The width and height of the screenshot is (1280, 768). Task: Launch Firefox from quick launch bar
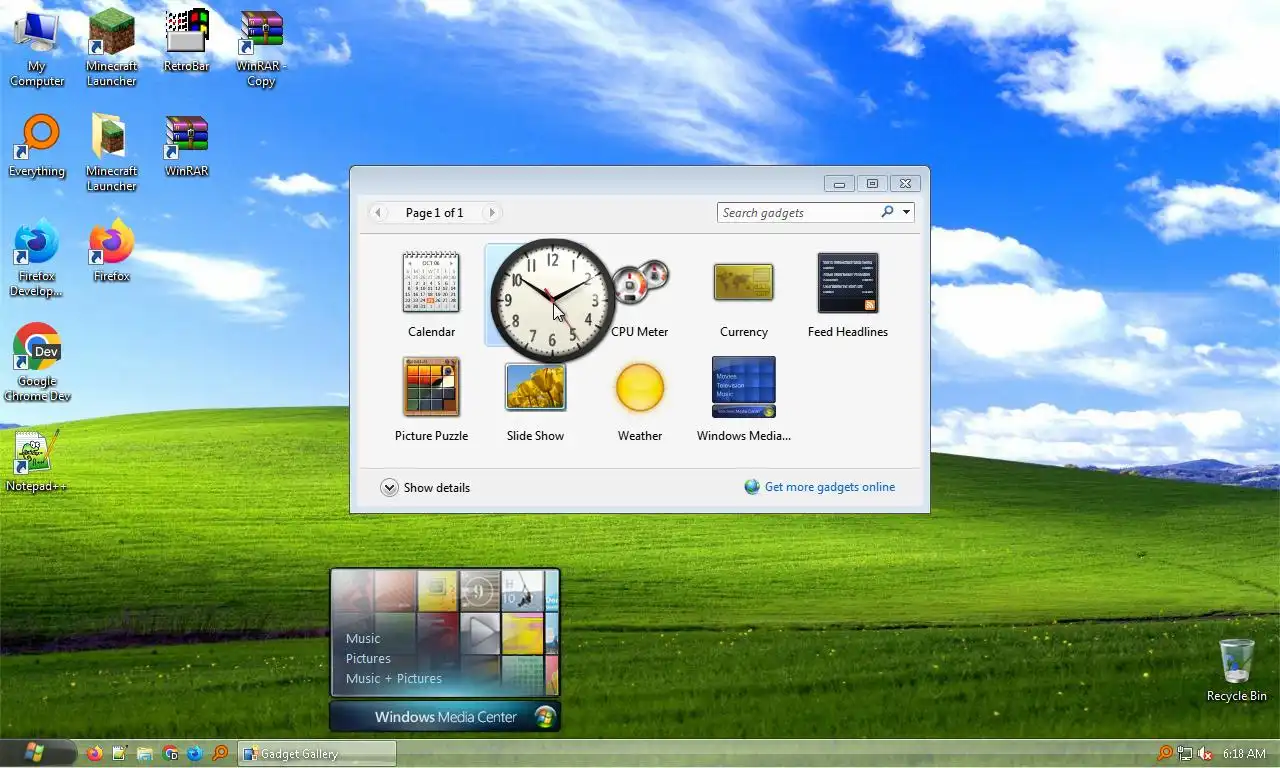[95, 753]
